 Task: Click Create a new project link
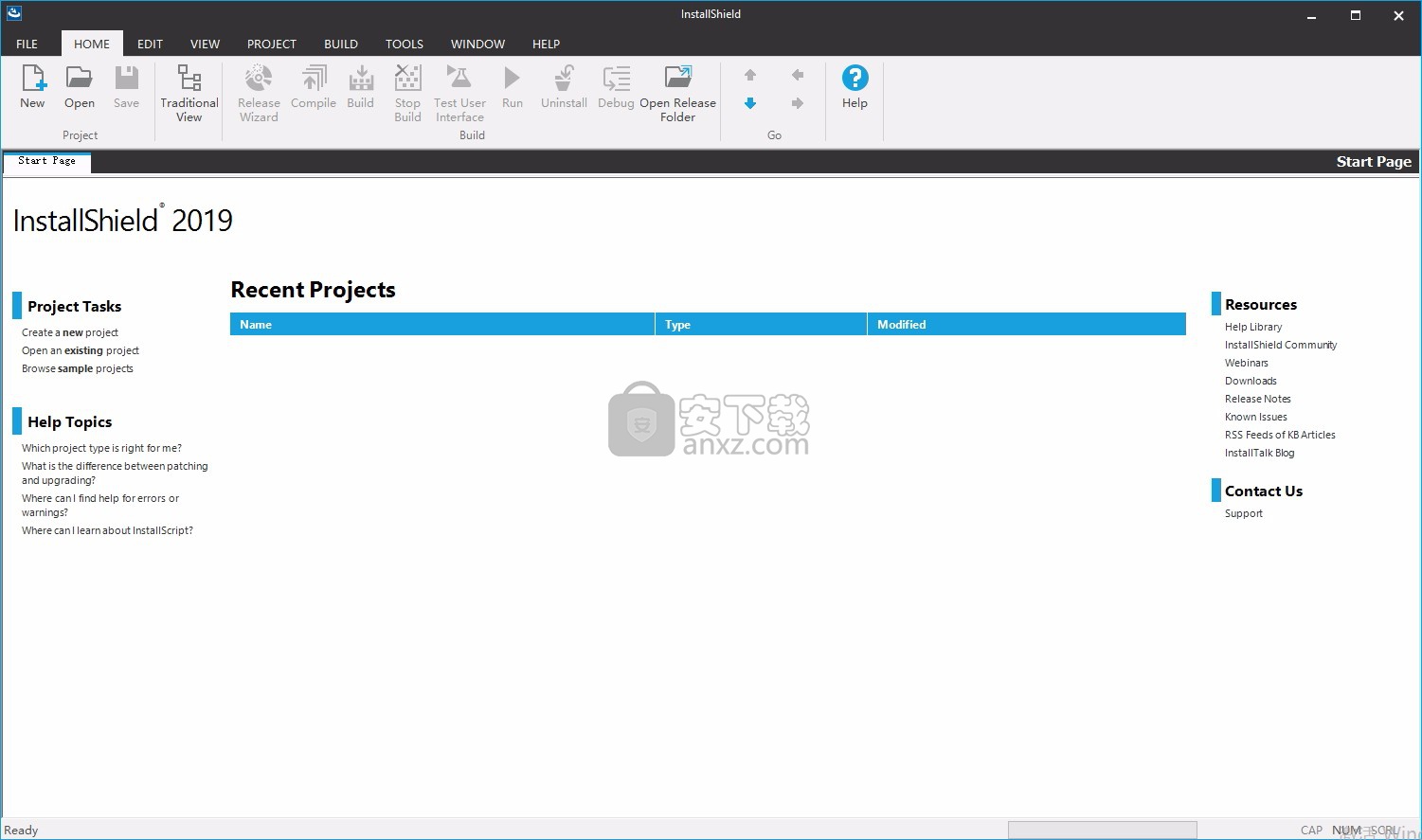70,332
